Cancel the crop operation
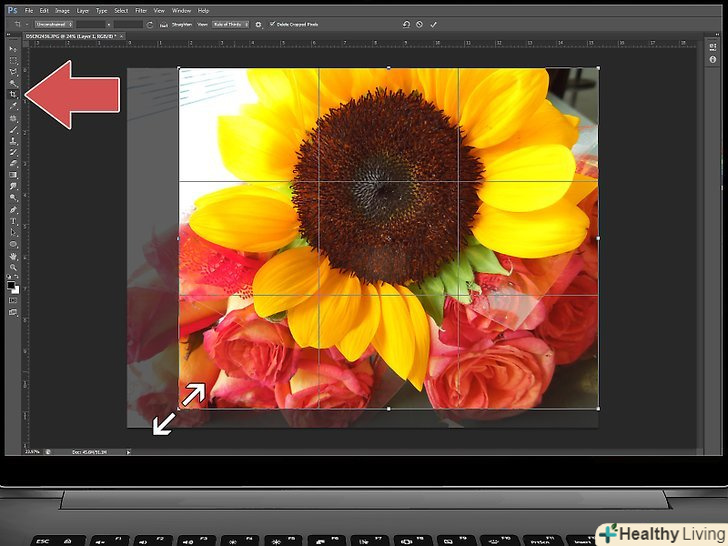728x546 pixels. [419, 23]
